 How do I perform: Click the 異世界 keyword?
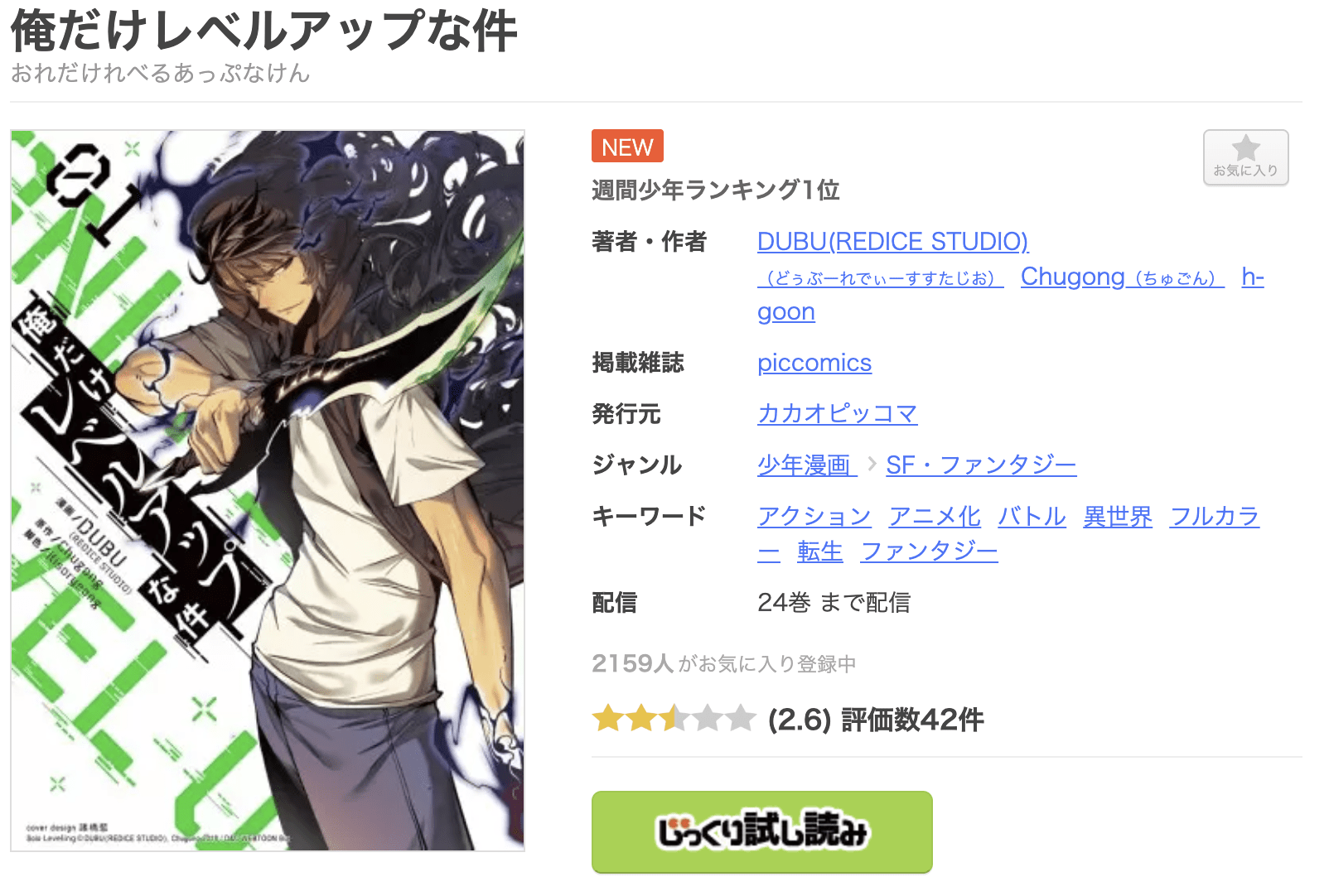pos(1118,516)
